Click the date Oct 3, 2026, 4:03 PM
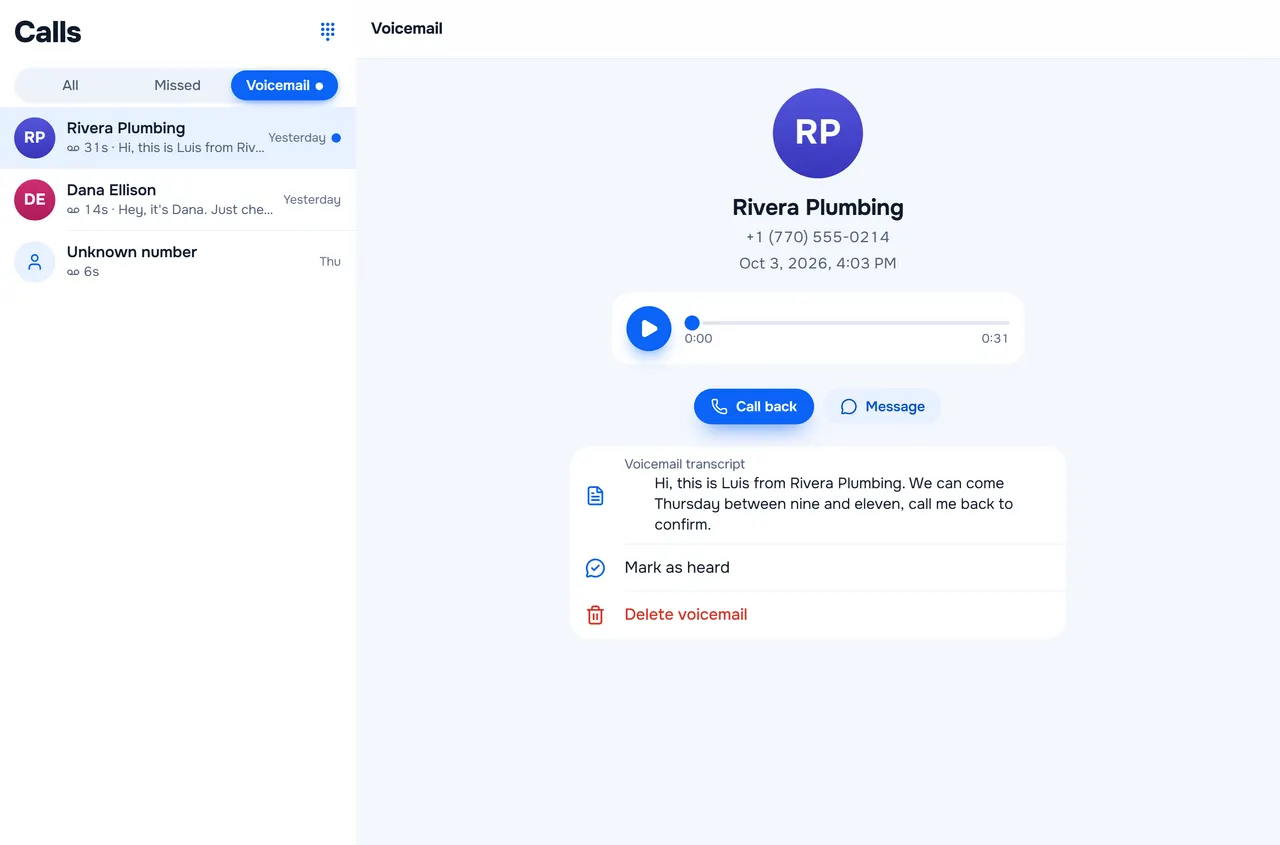 818,263
